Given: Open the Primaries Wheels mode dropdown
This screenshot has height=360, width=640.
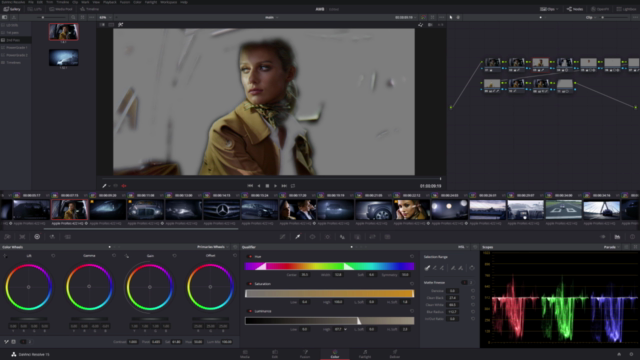Looking at the screenshot, I should 212,247.
